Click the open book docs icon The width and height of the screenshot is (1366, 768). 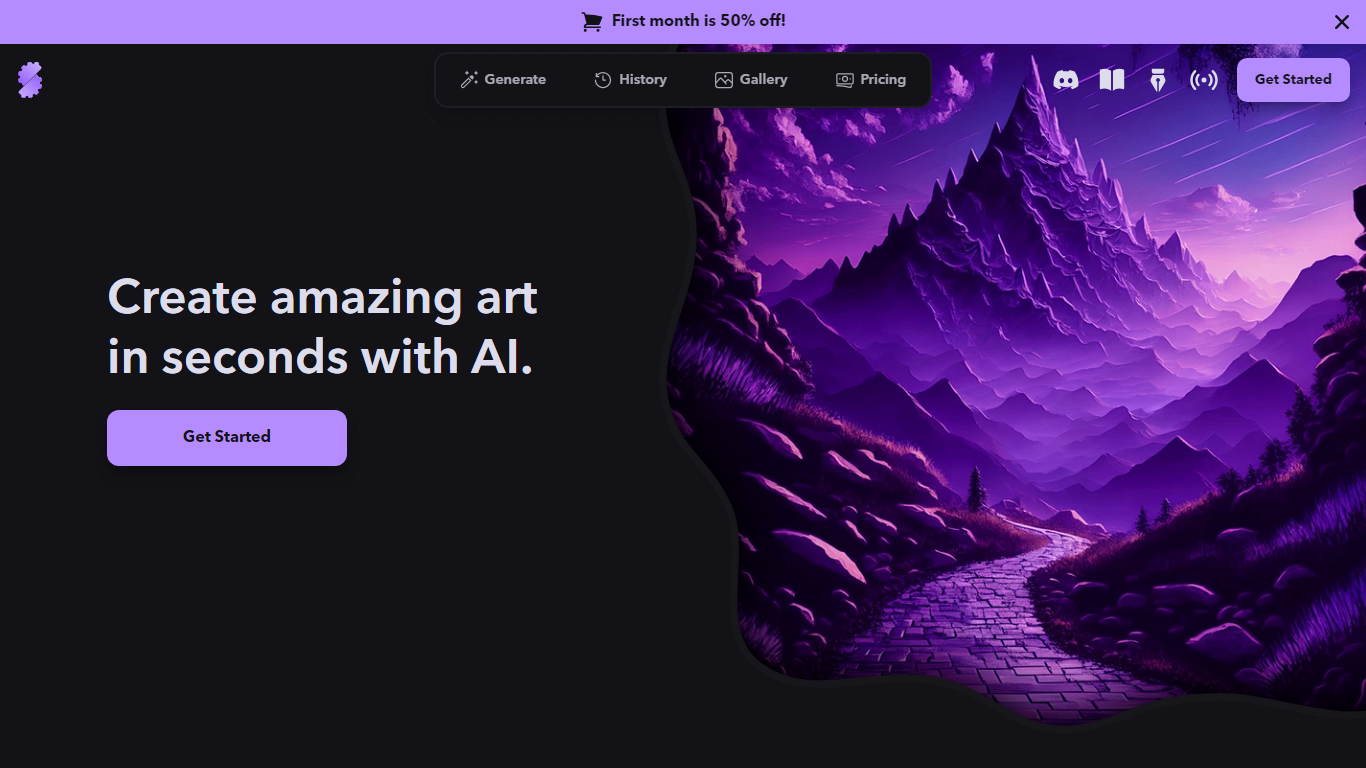pos(1112,80)
